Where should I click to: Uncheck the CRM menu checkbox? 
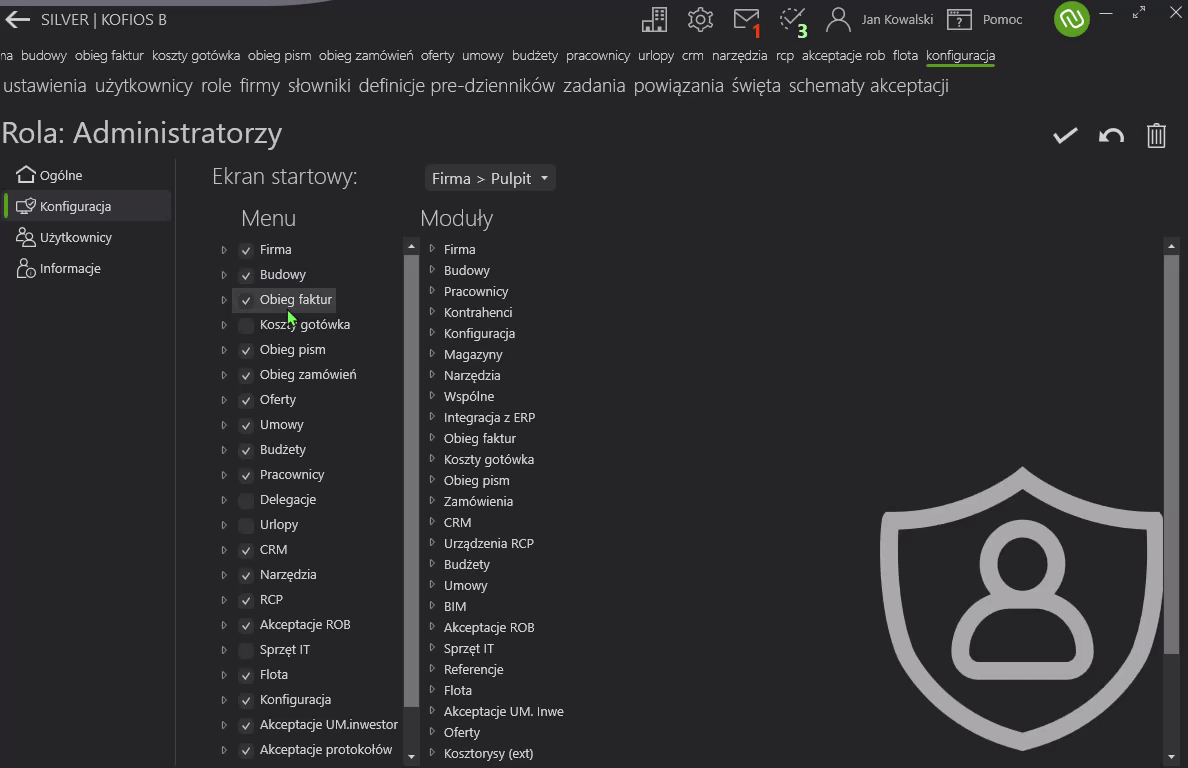[245, 550]
